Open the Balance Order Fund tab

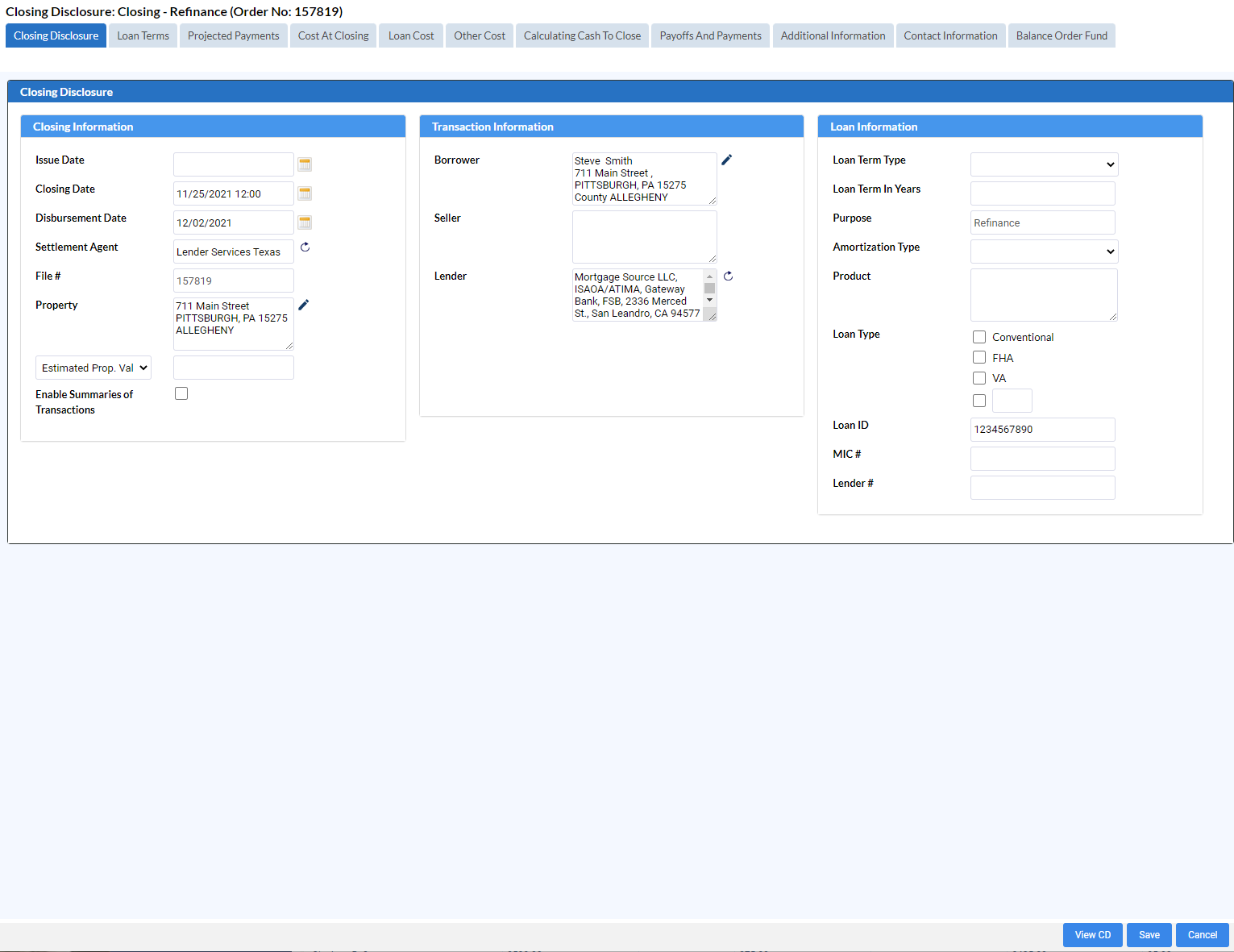coord(1062,35)
